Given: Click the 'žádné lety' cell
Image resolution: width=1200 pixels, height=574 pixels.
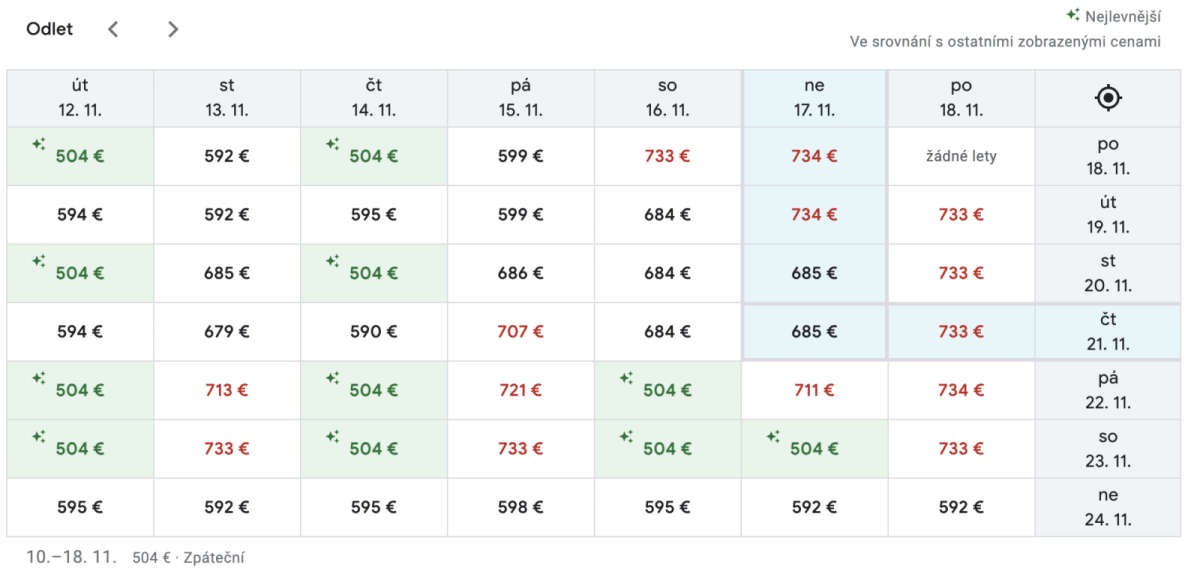Looking at the screenshot, I should [961, 156].
